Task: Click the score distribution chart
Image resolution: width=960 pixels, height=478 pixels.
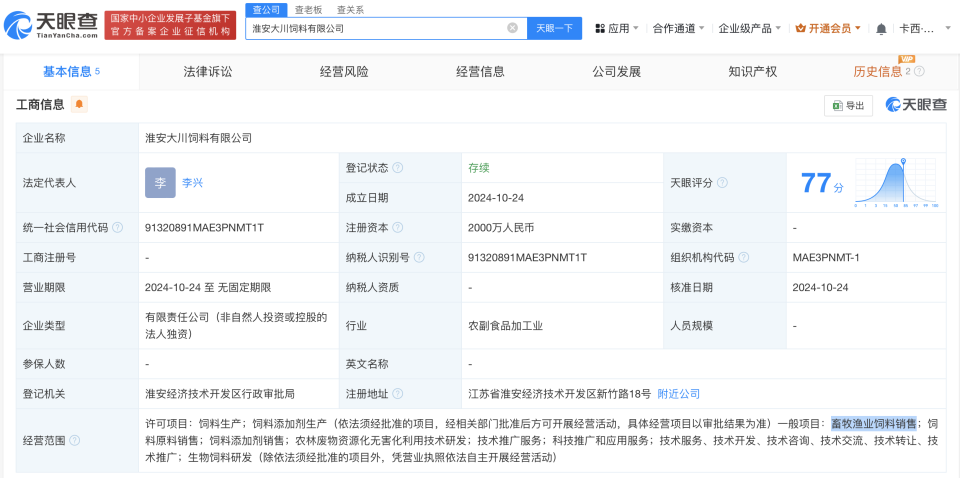Action: 895,182
